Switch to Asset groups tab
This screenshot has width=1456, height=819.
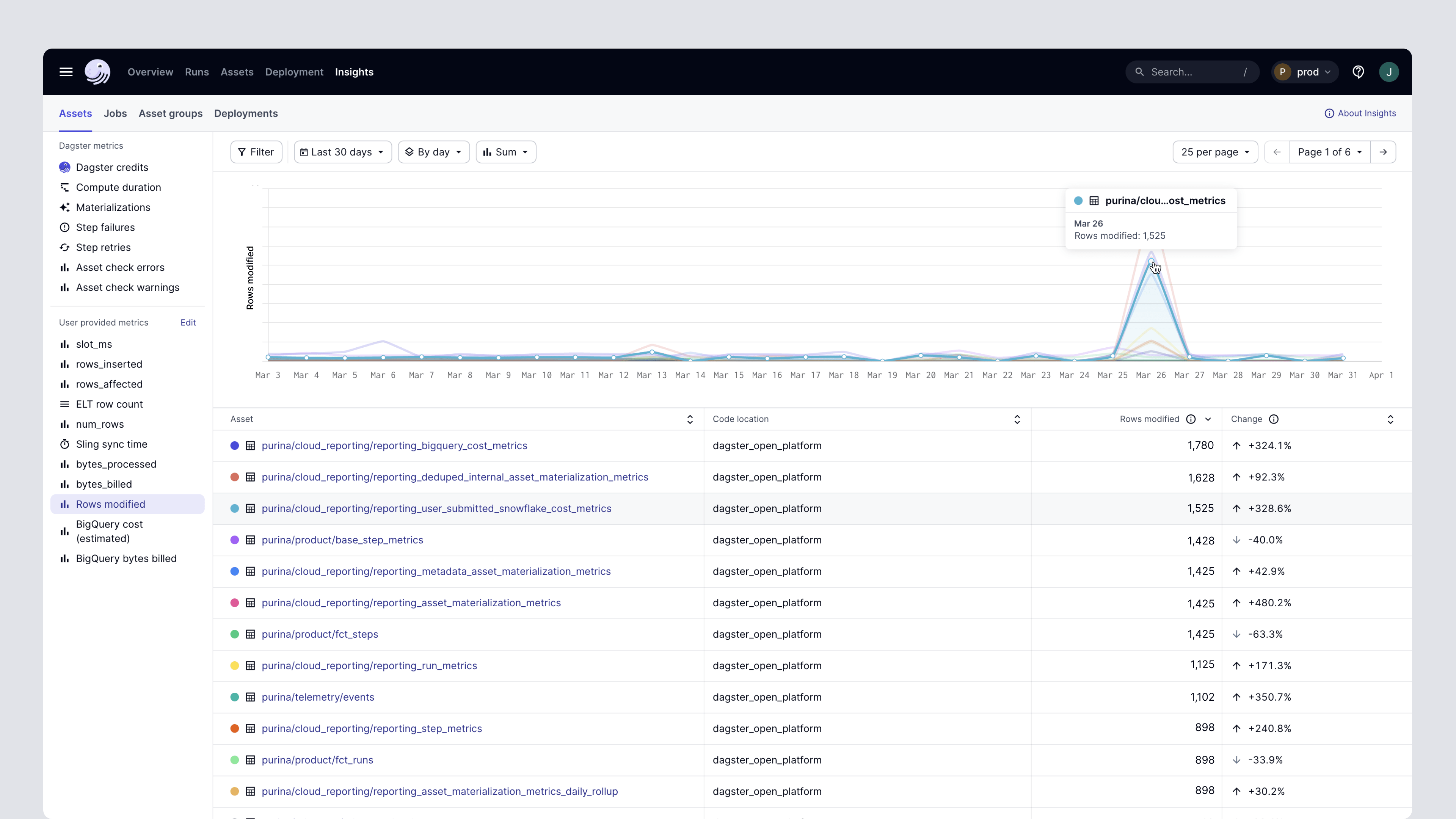[x=171, y=113]
